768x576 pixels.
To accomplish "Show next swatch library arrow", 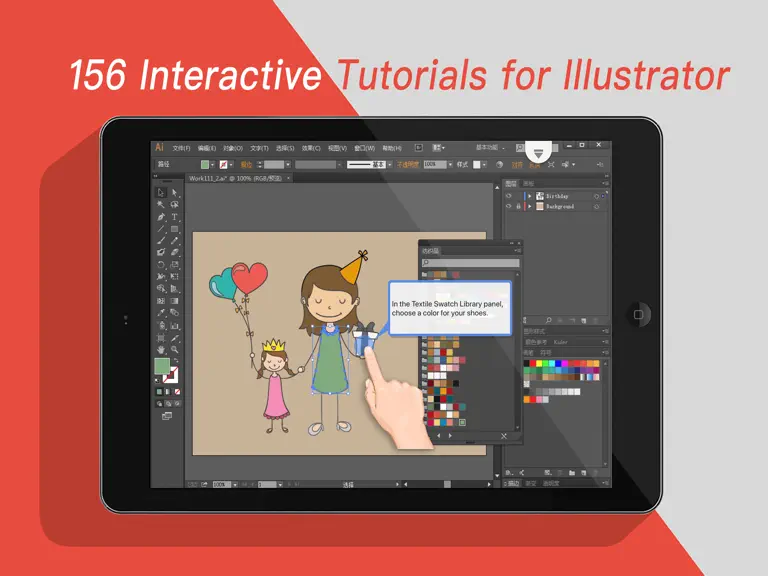I will (450, 435).
